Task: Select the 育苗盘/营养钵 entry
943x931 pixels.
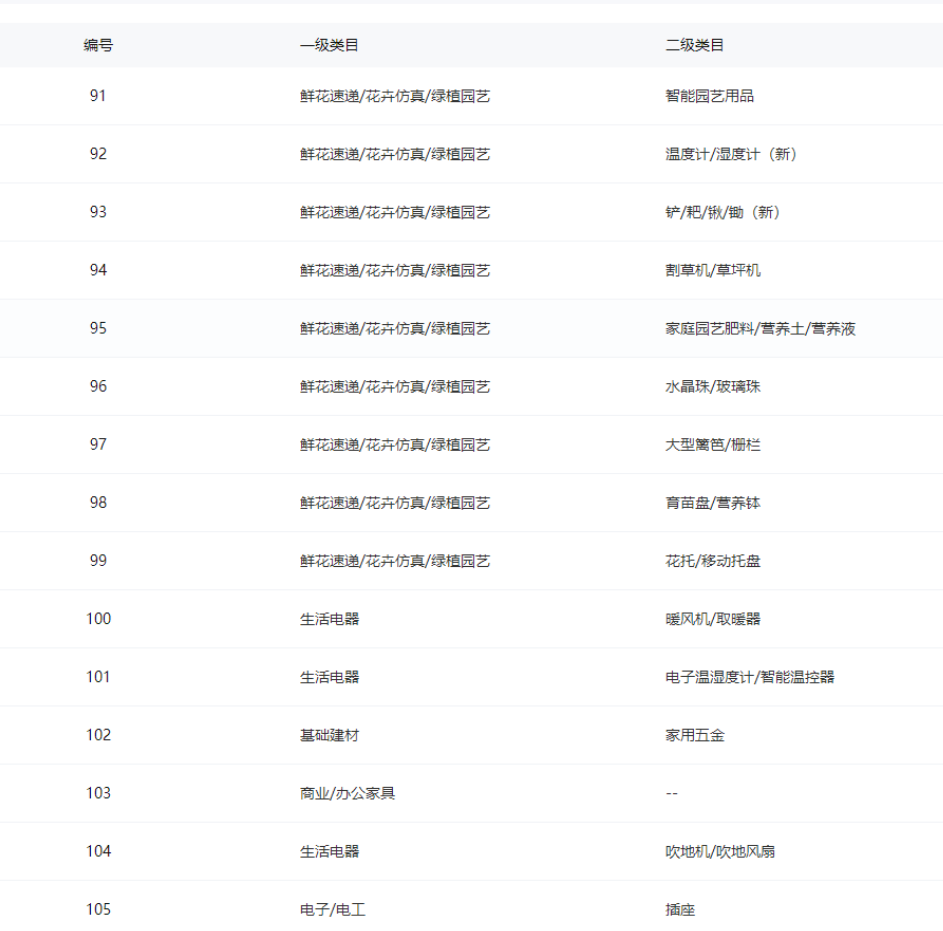Action: [713, 502]
